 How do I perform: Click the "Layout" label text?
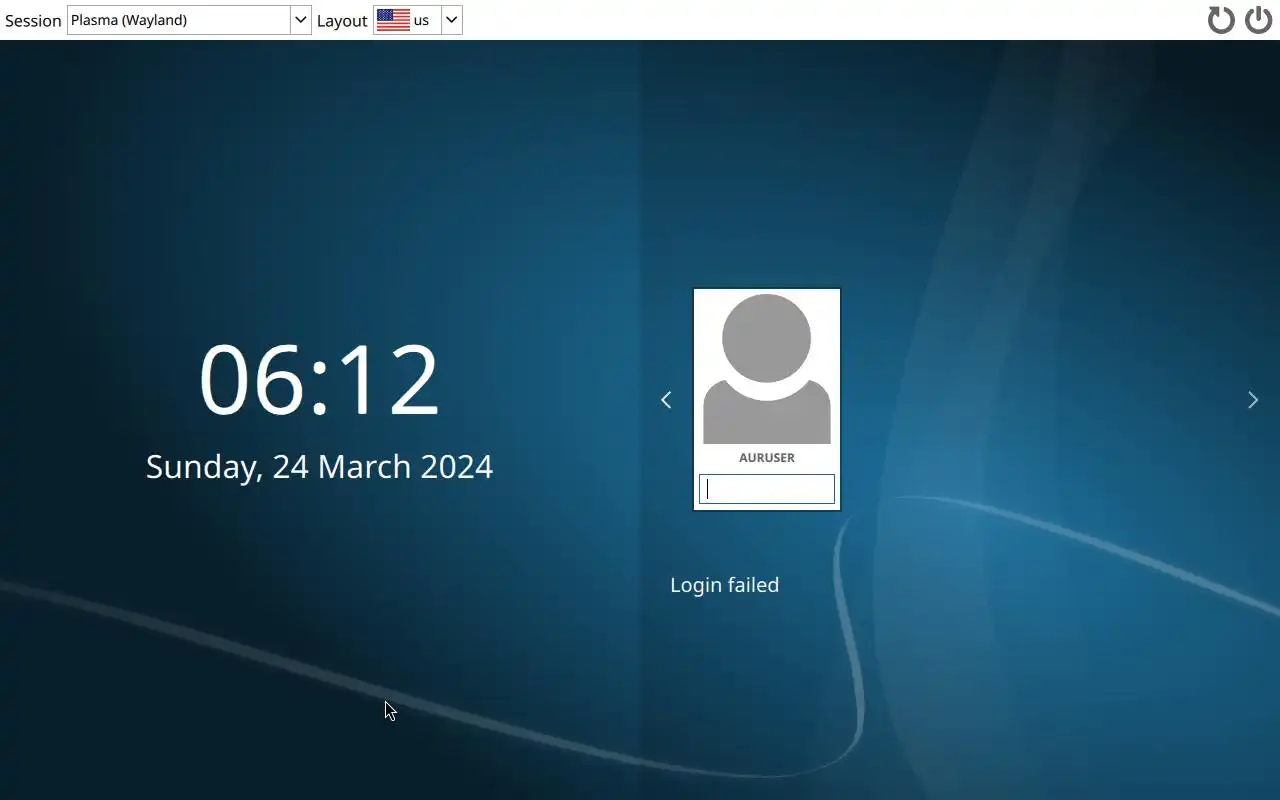[x=342, y=21]
